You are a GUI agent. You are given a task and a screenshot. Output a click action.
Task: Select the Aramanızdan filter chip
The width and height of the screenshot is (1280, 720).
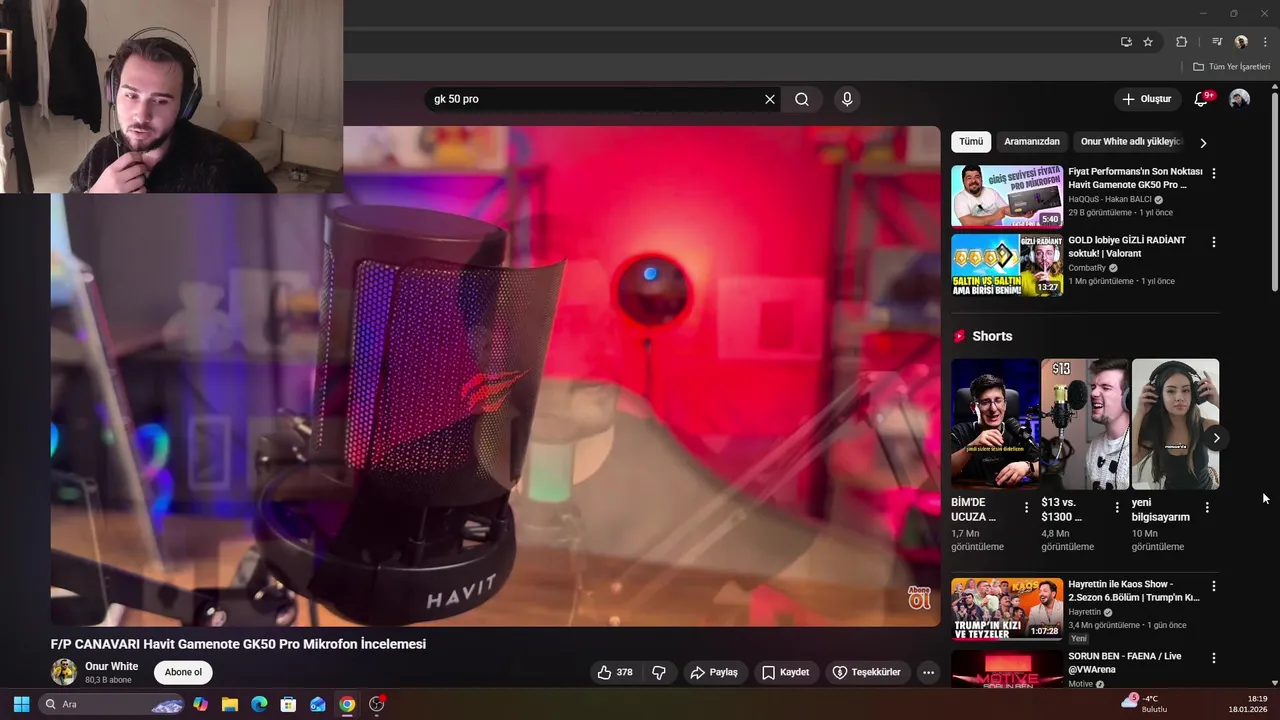tap(1032, 142)
